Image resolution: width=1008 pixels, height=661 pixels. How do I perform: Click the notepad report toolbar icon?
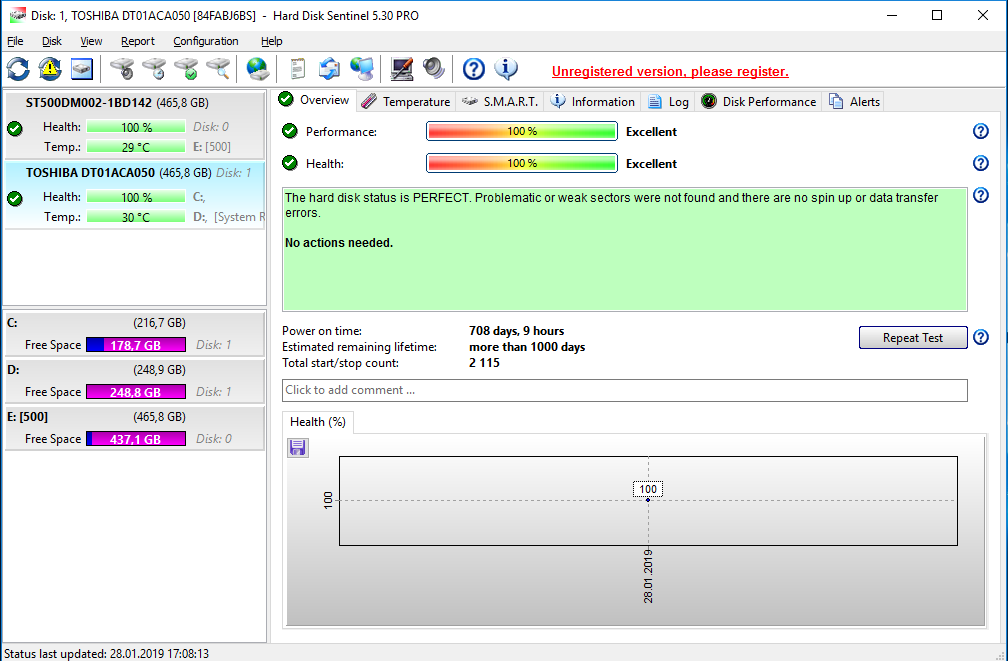click(x=297, y=69)
